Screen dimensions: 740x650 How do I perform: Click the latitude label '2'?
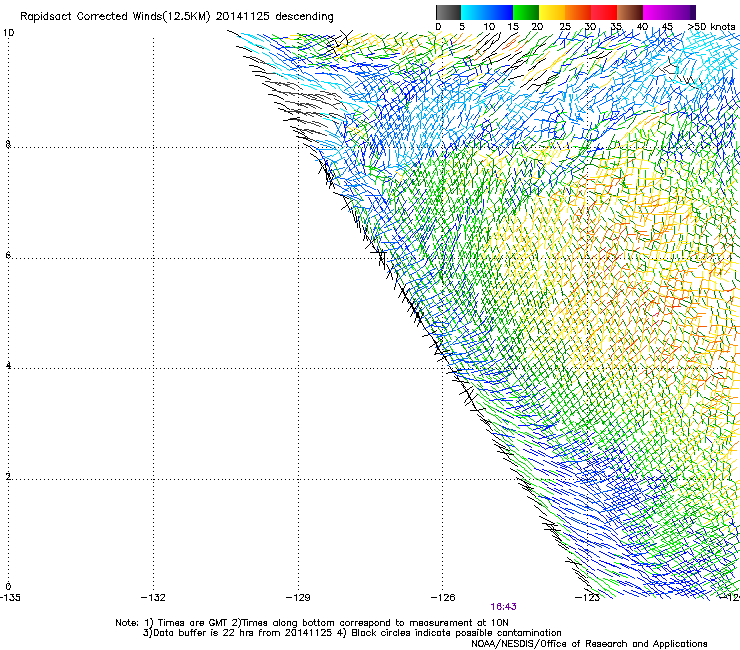tap(8, 477)
